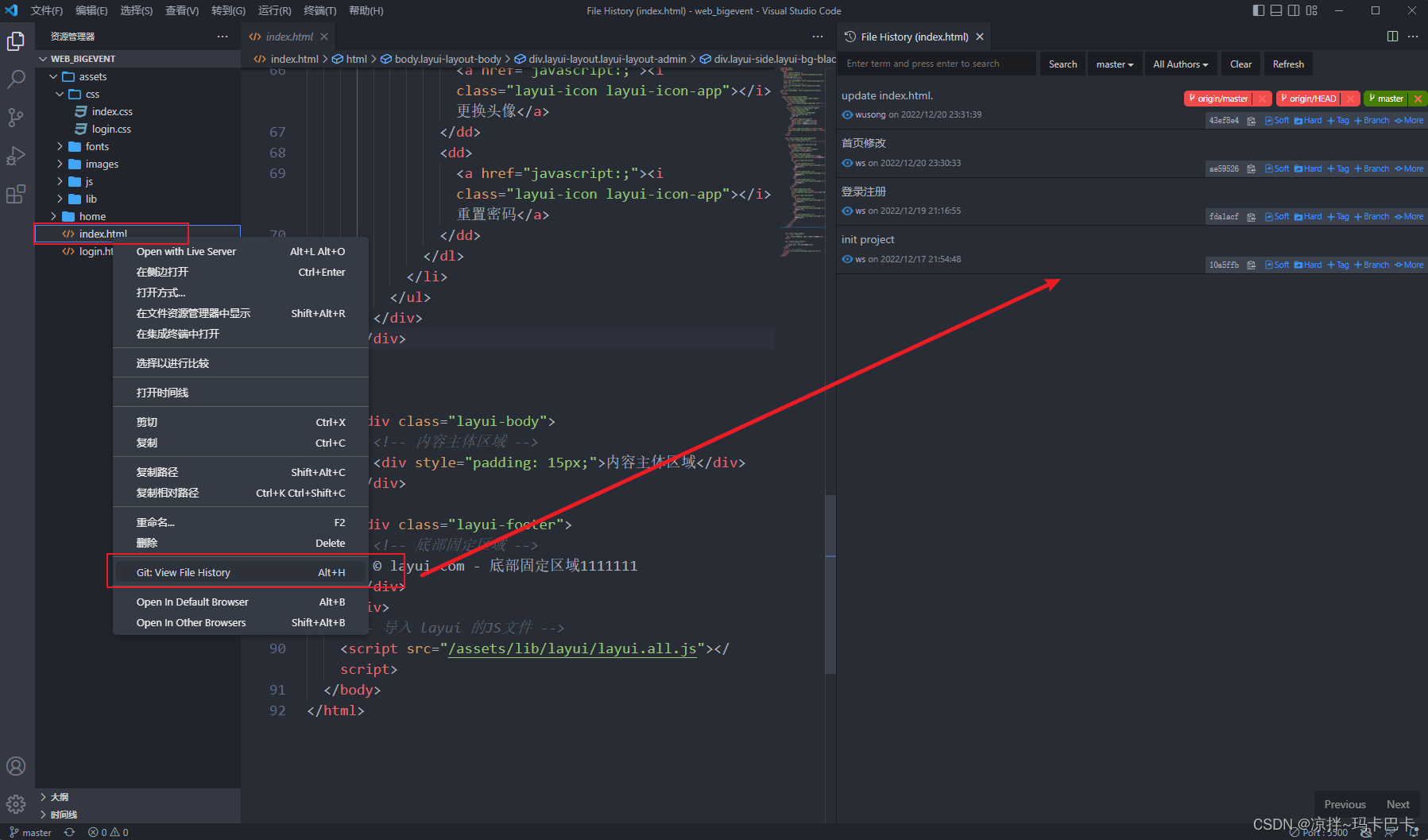
Task: Expand the images folder
Action: tap(60, 164)
